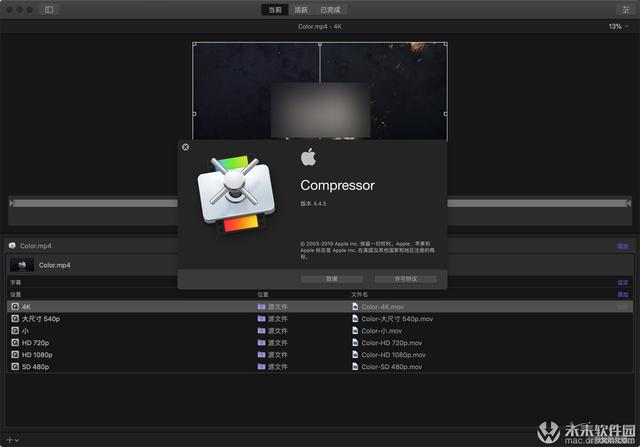Click the folder icon in SD 480p row
Image resolution: width=640 pixels, height=447 pixels.
coord(262,367)
